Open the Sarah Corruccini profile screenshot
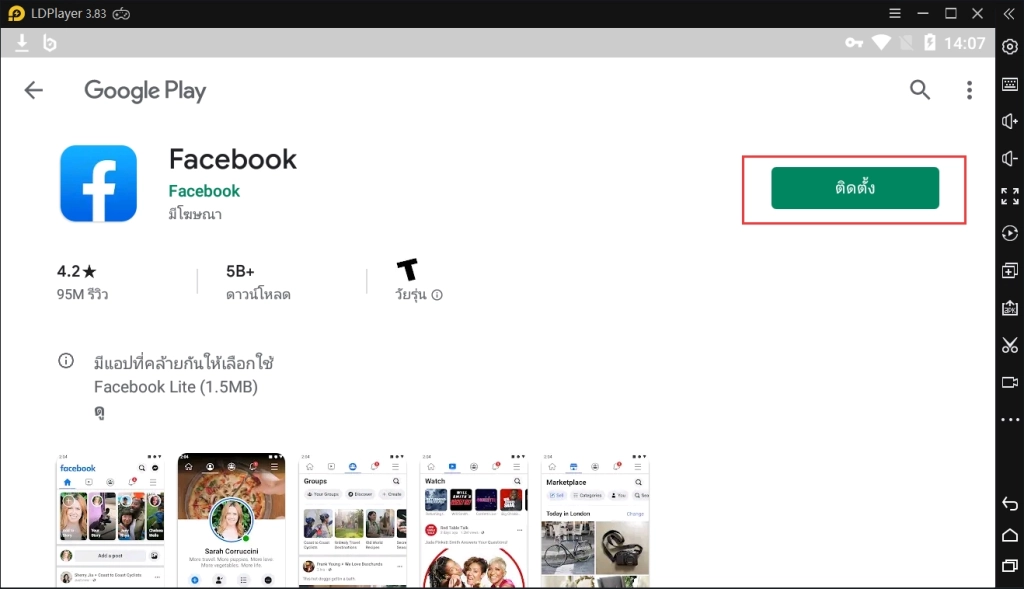Screen dimensions: 1024x589 231,520
